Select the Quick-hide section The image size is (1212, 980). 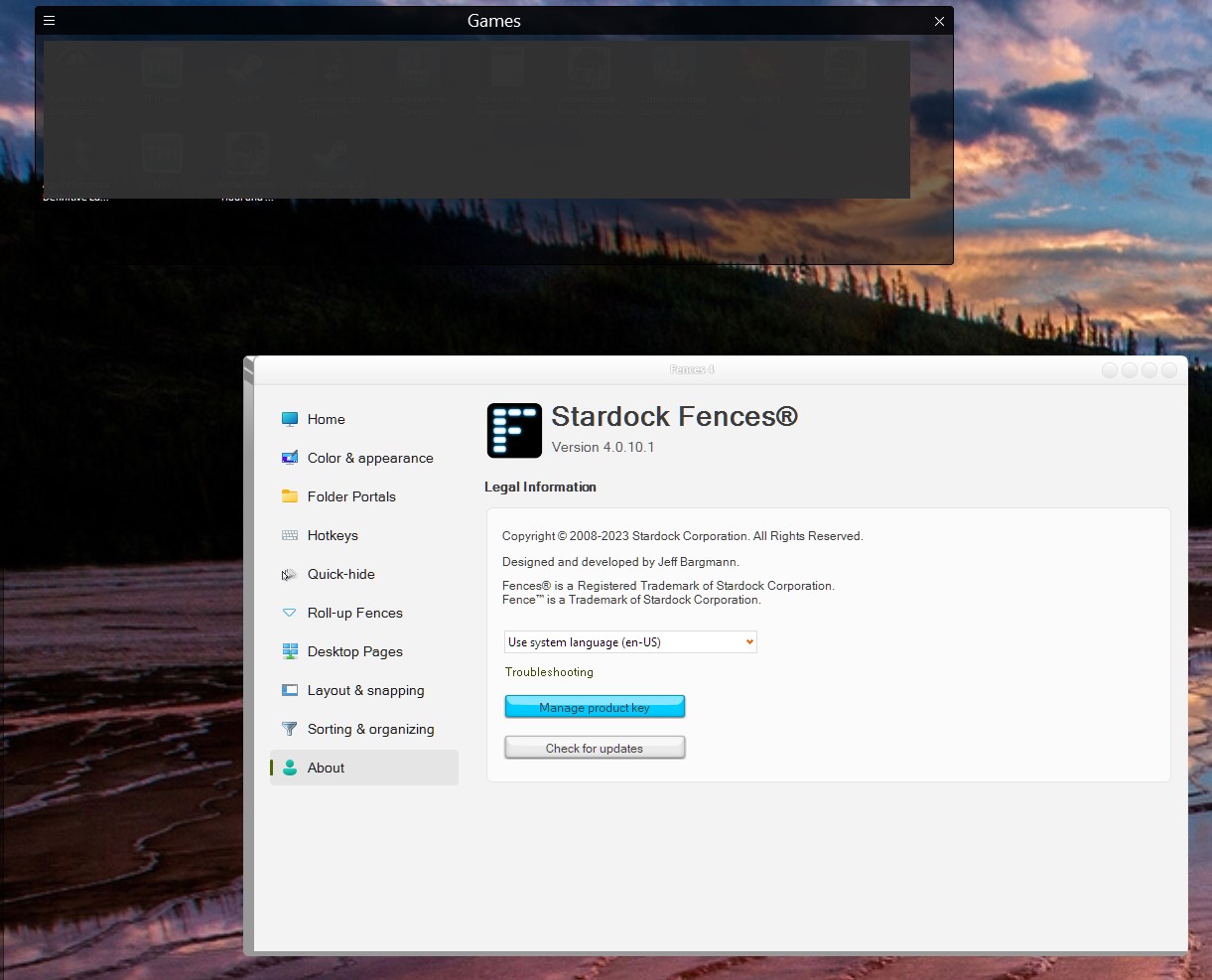364,574
